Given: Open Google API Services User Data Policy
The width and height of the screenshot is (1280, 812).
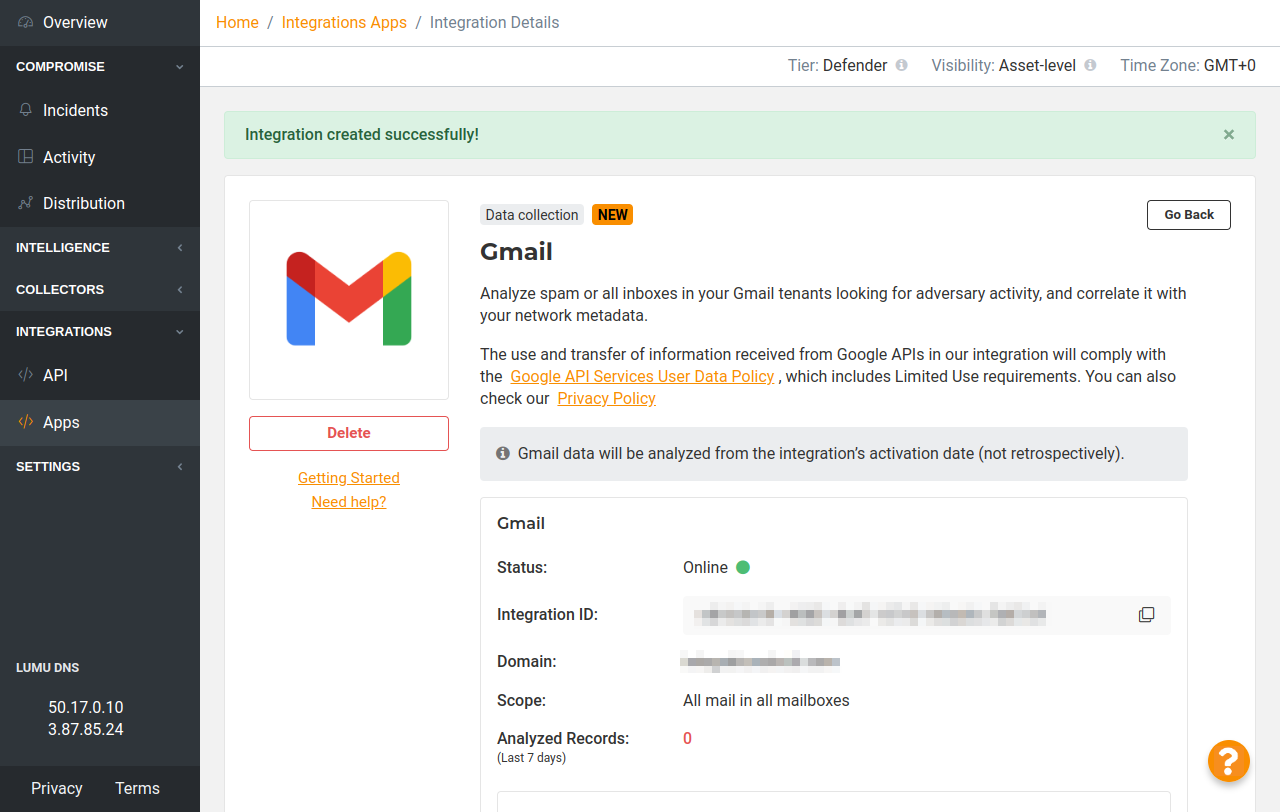Looking at the screenshot, I should coord(642,376).
